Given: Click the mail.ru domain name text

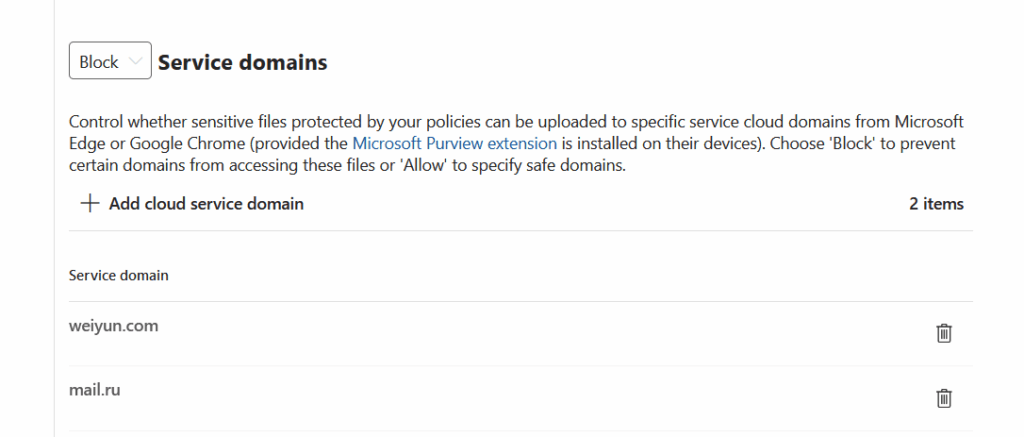Looking at the screenshot, I should [94, 390].
